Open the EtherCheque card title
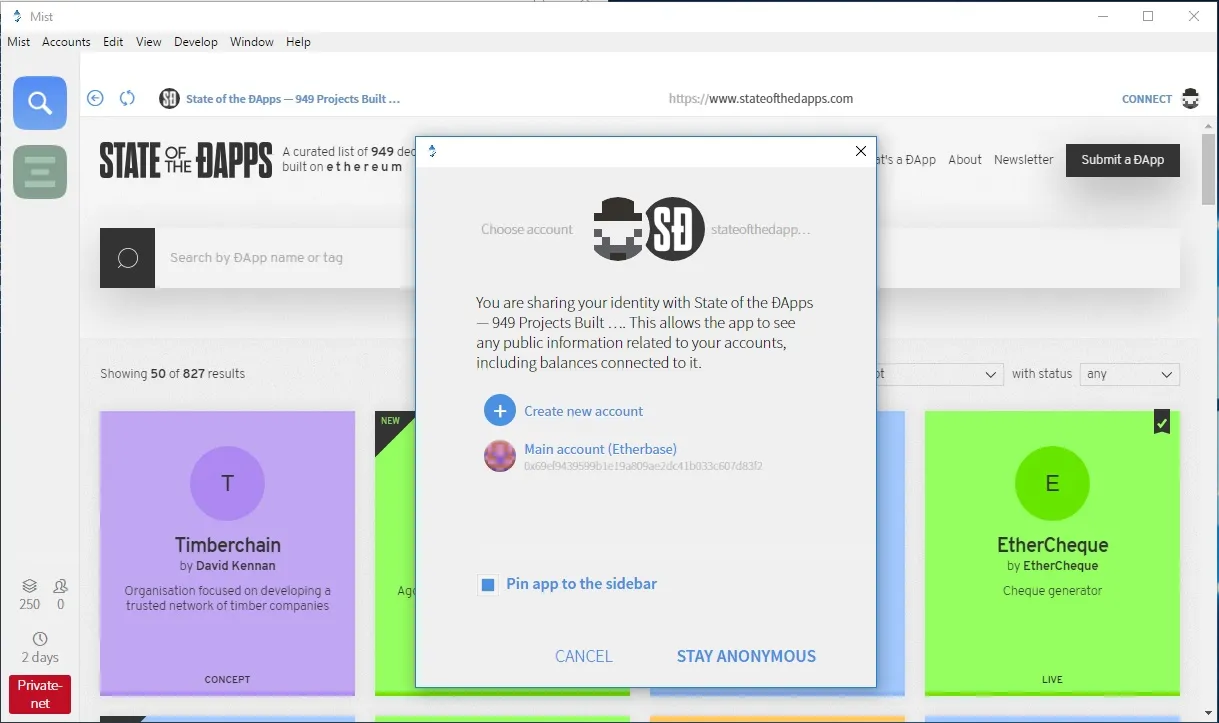The image size is (1219, 723). point(1053,545)
